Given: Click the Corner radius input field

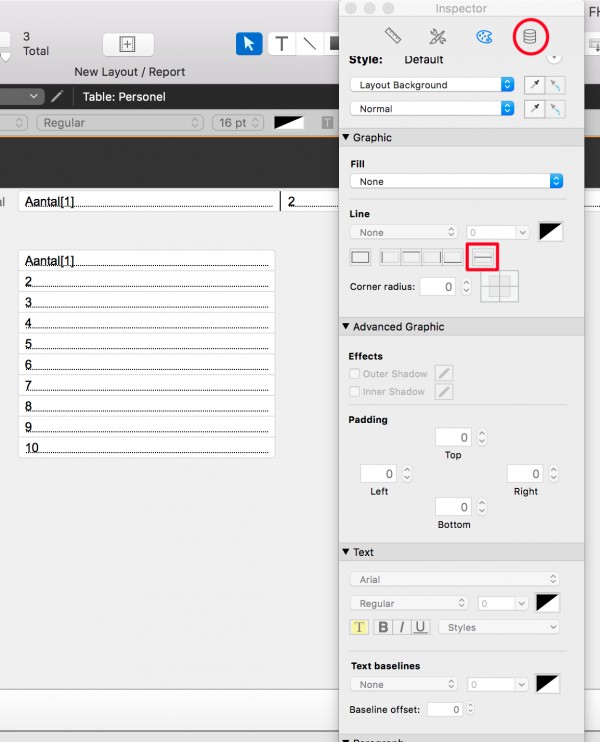Looking at the screenshot, I should 438,286.
